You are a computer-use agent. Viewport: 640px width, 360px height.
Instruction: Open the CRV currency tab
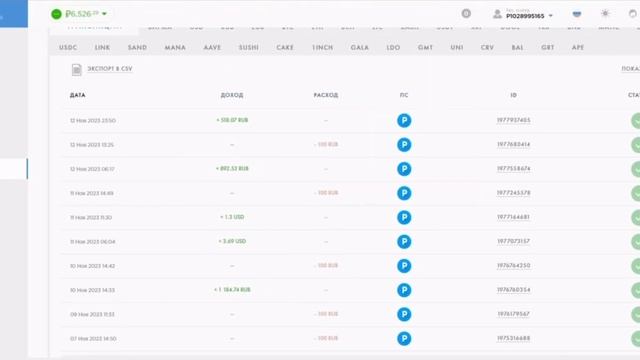(487, 47)
